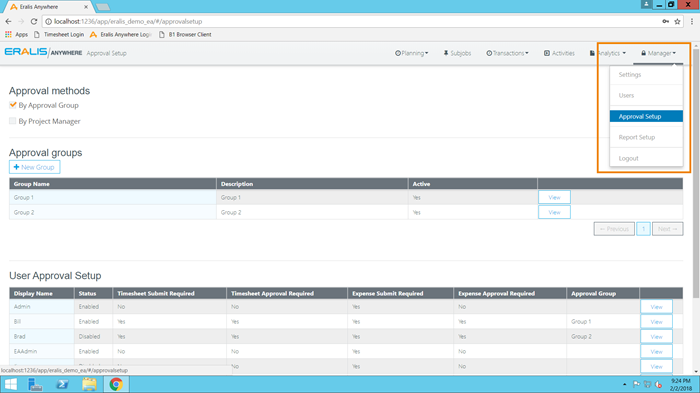Expand the Transactions dropdown menu
700x393 pixels.
click(x=507, y=53)
